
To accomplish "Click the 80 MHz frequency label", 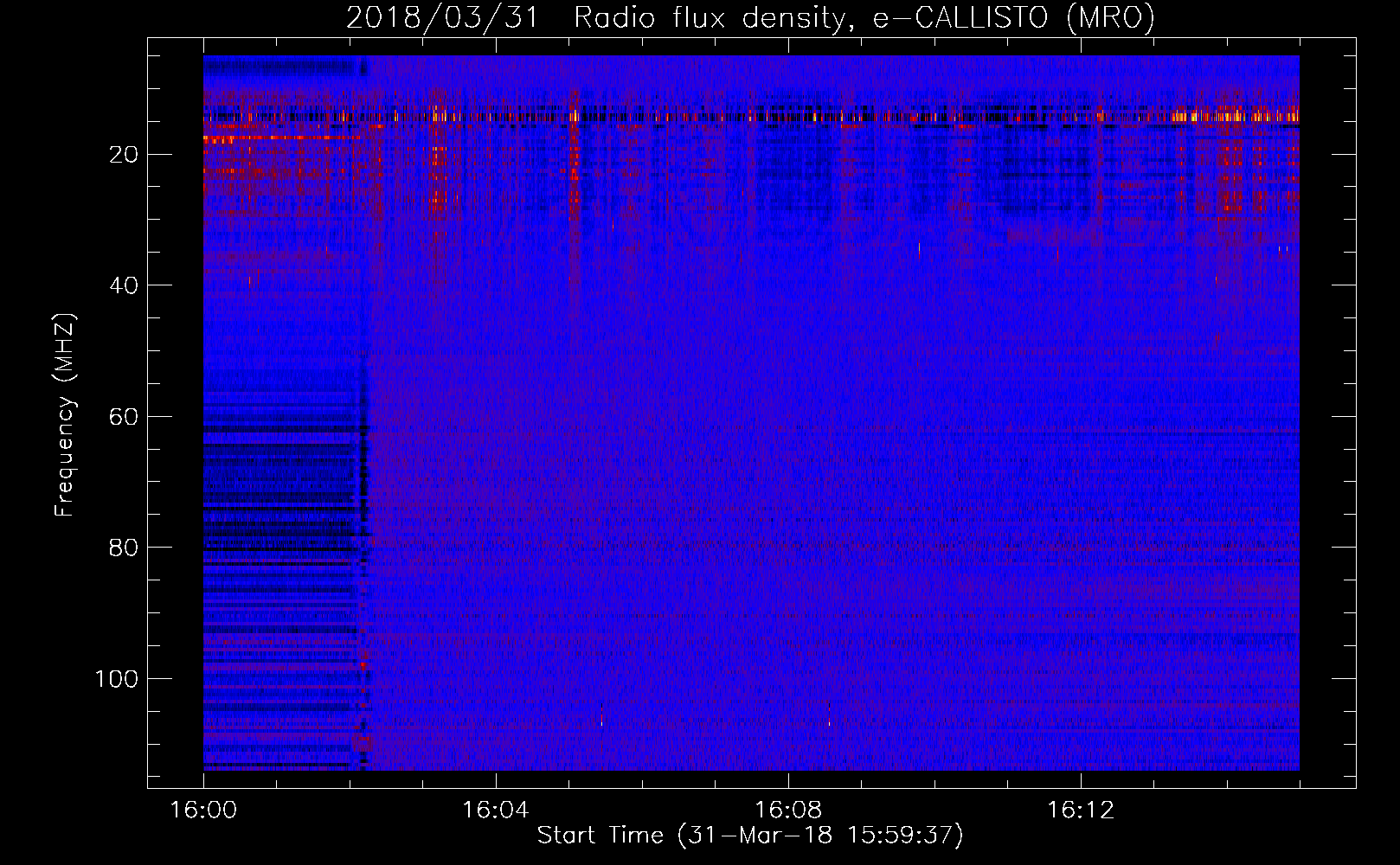I will (125, 548).
